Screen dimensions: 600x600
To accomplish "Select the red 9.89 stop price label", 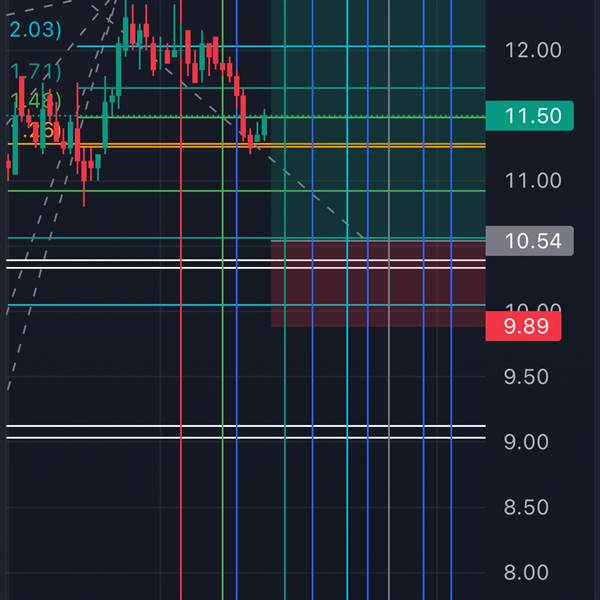I will click(x=523, y=326).
